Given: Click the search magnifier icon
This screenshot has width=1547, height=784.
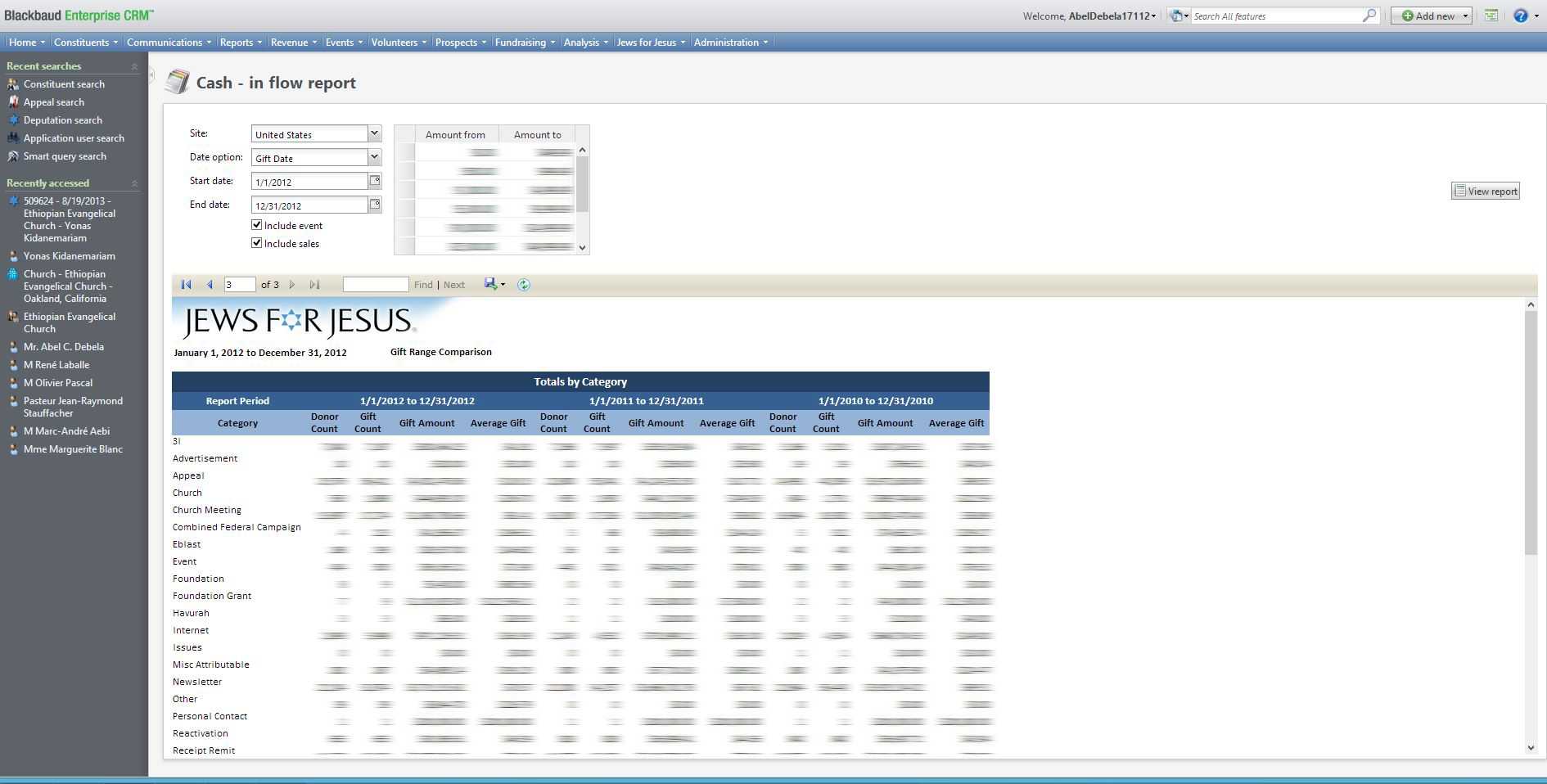Looking at the screenshot, I should [1369, 16].
